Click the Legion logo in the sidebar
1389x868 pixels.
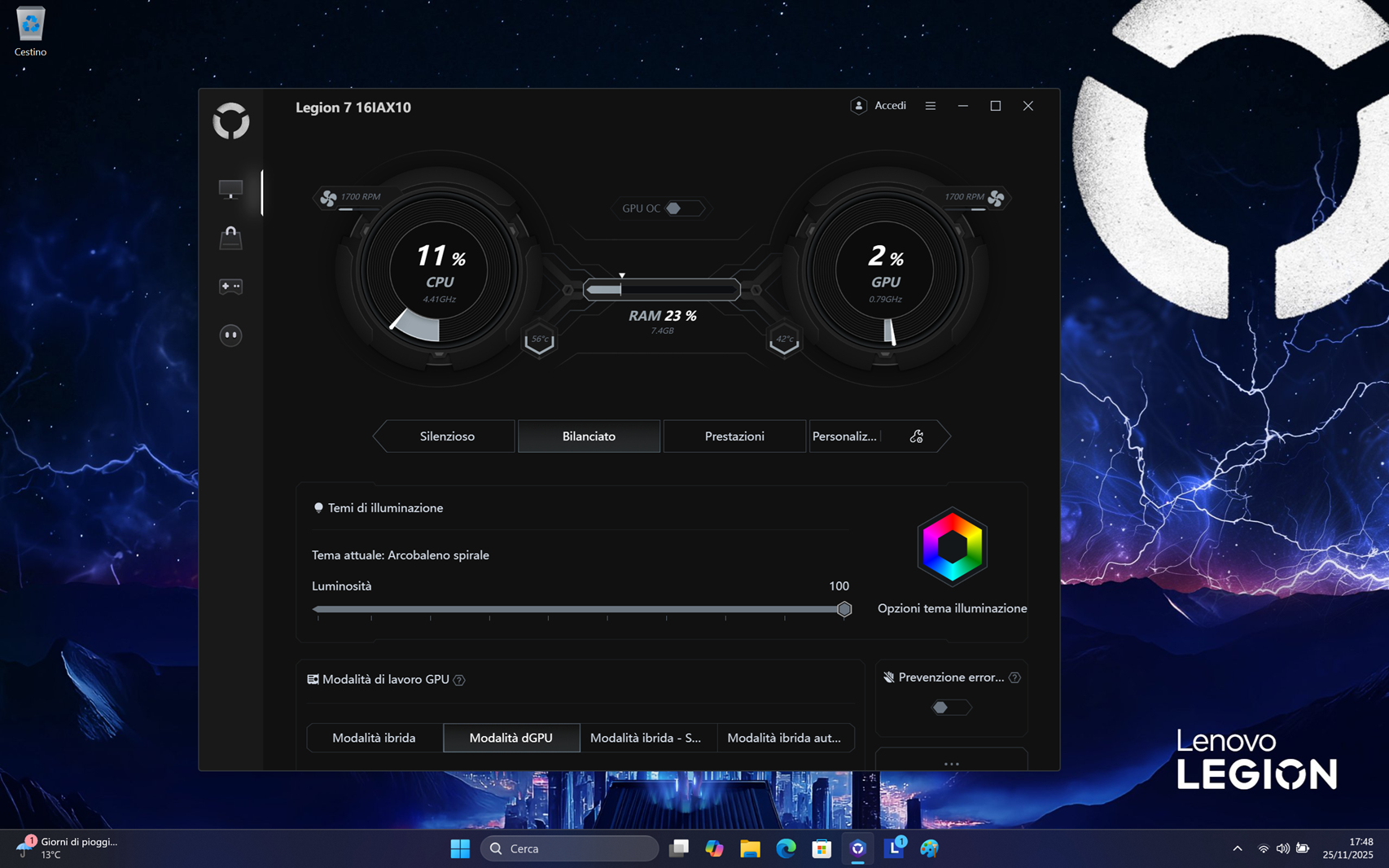pos(231,121)
